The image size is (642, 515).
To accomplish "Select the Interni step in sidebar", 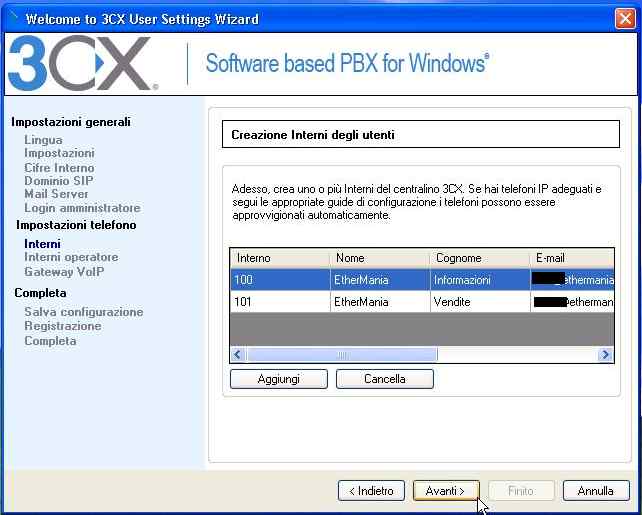I will tap(43, 244).
